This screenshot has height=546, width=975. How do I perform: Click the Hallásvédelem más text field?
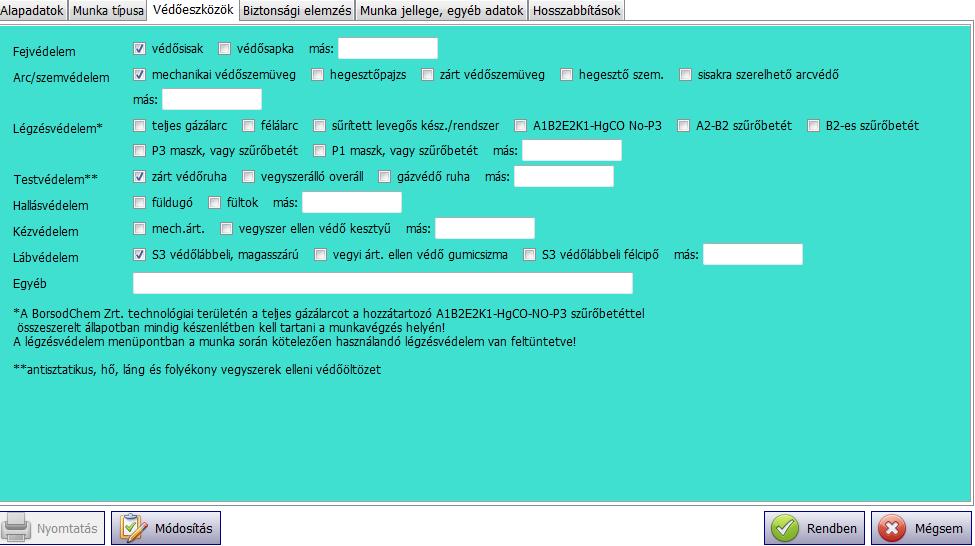click(352, 203)
